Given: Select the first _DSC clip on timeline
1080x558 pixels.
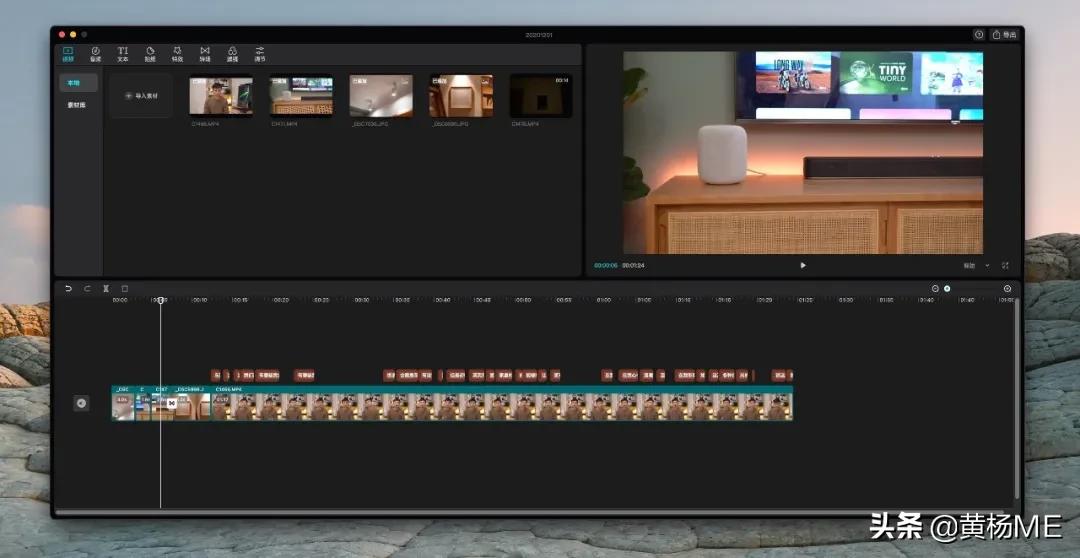Looking at the screenshot, I should point(123,403).
